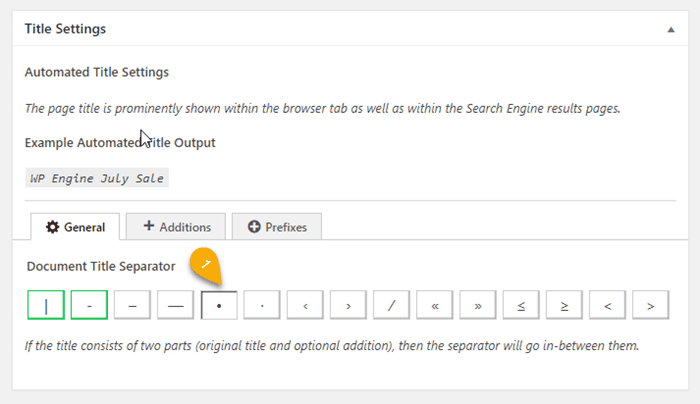Open the General tab

(x=76, y=227)
